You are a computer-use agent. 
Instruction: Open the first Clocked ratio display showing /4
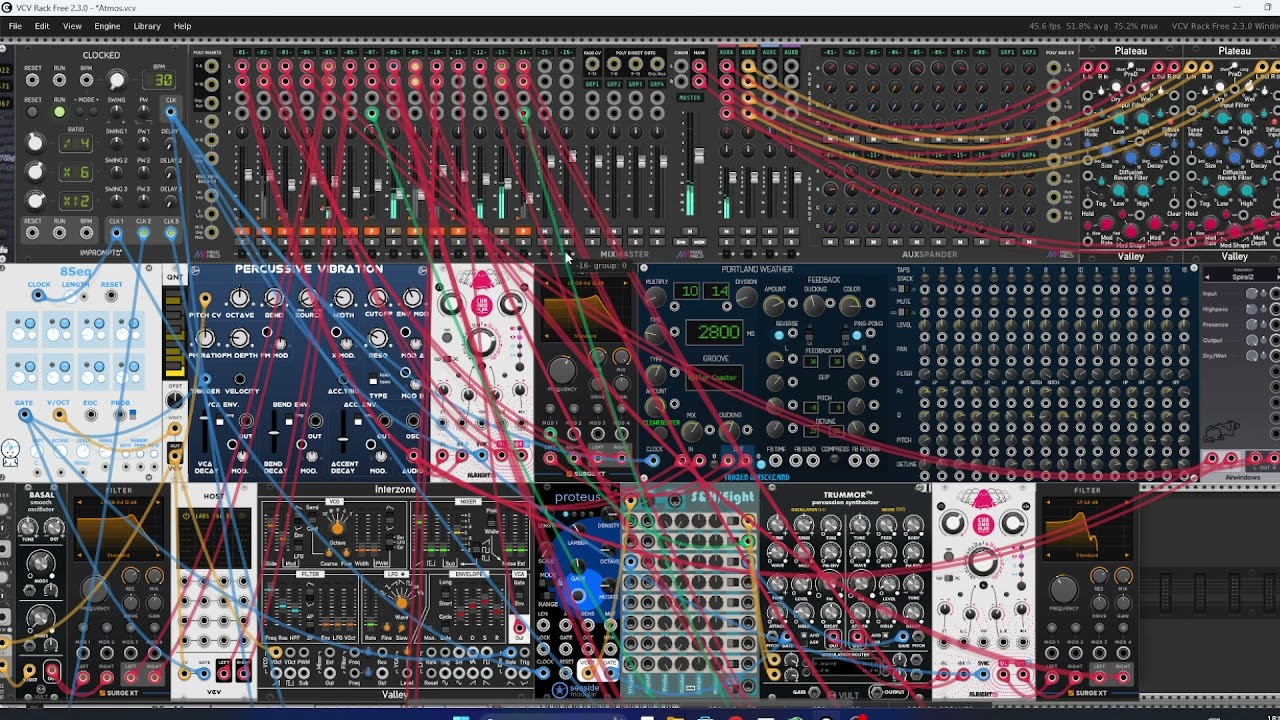76,144
